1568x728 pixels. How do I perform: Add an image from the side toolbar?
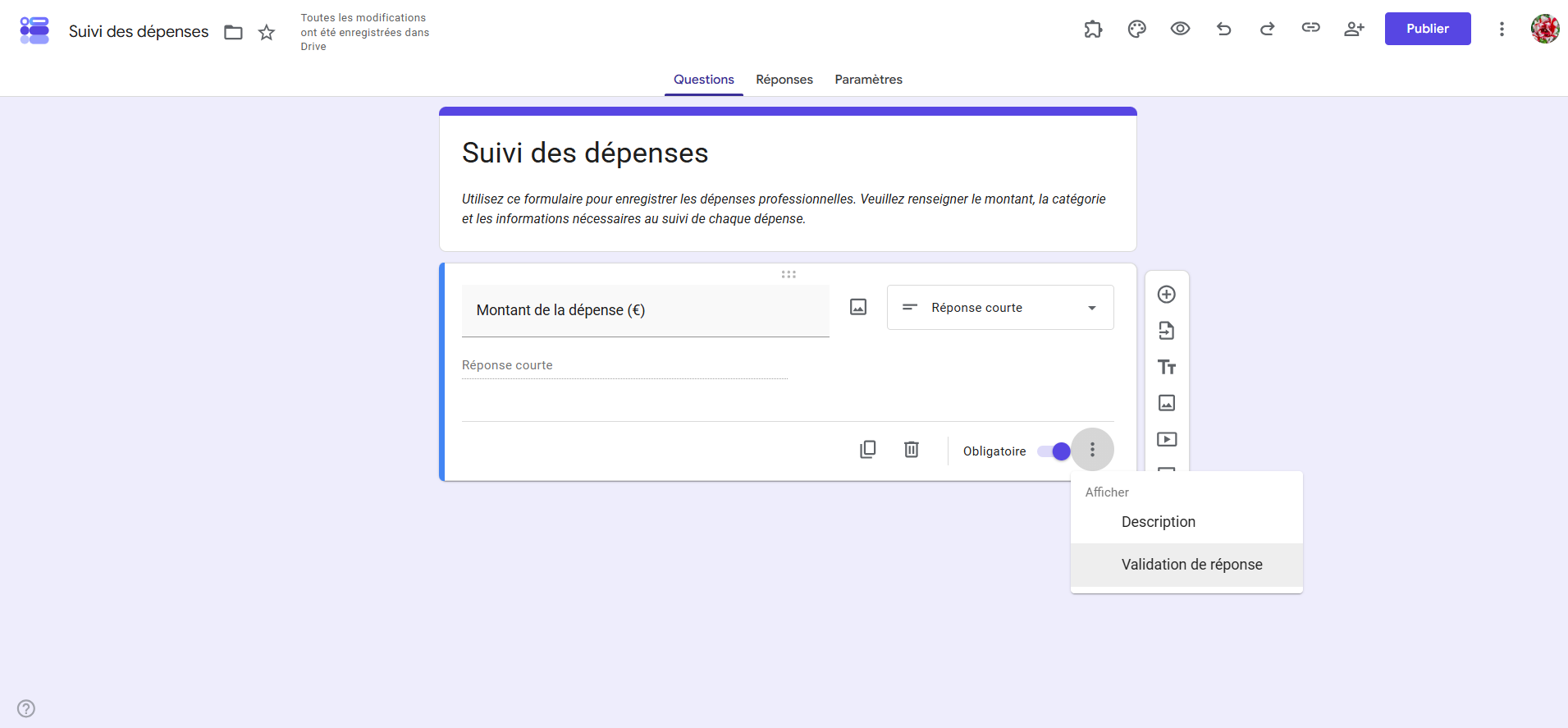tap(1167, 403)
